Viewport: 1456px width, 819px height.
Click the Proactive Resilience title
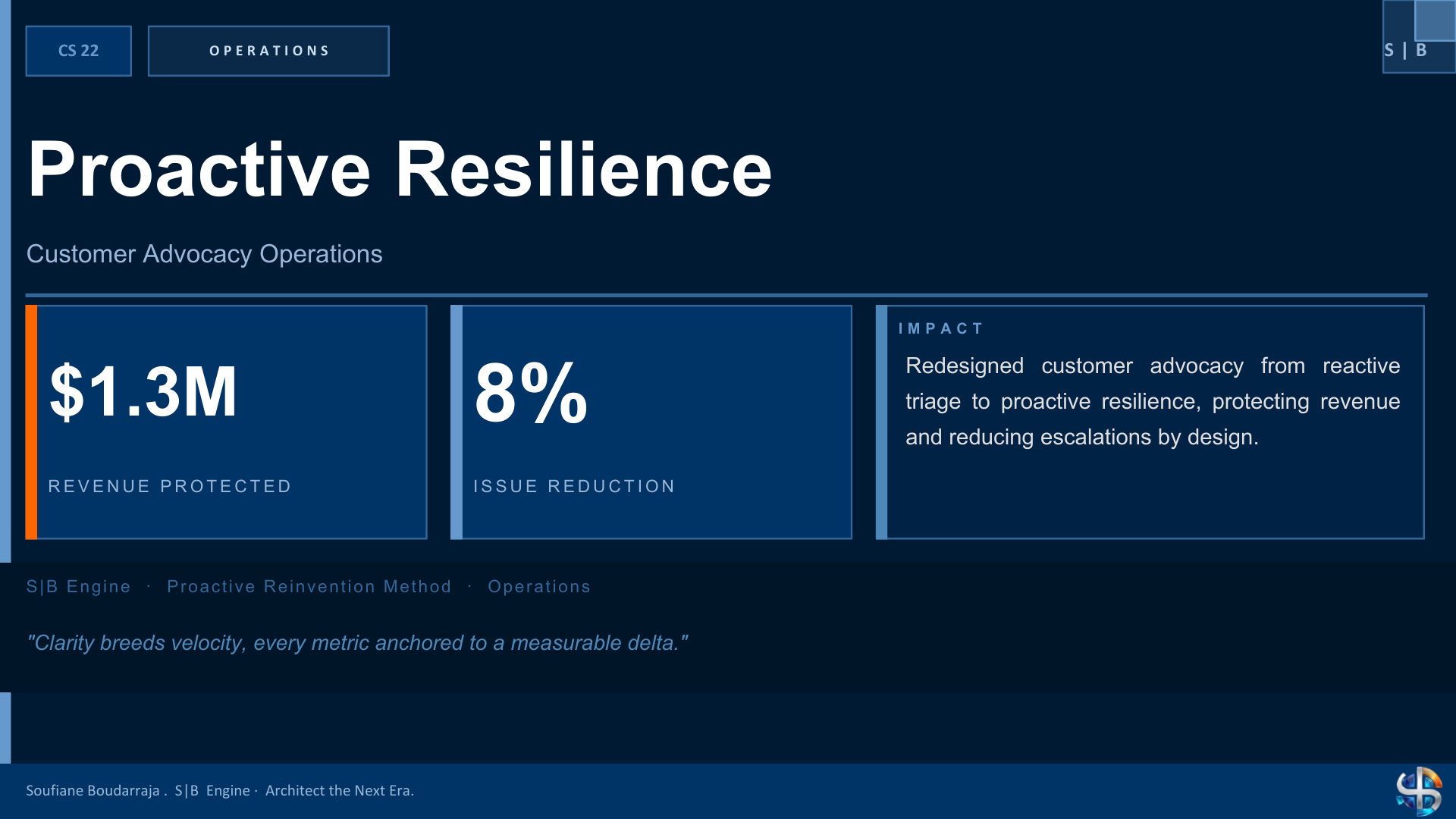tap(400, 169)
